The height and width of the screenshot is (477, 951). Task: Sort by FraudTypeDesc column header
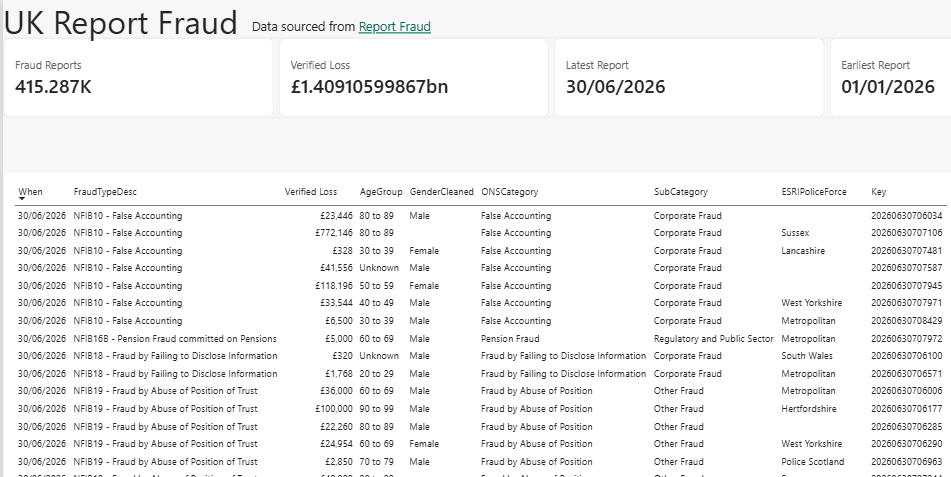pos(106,192)
